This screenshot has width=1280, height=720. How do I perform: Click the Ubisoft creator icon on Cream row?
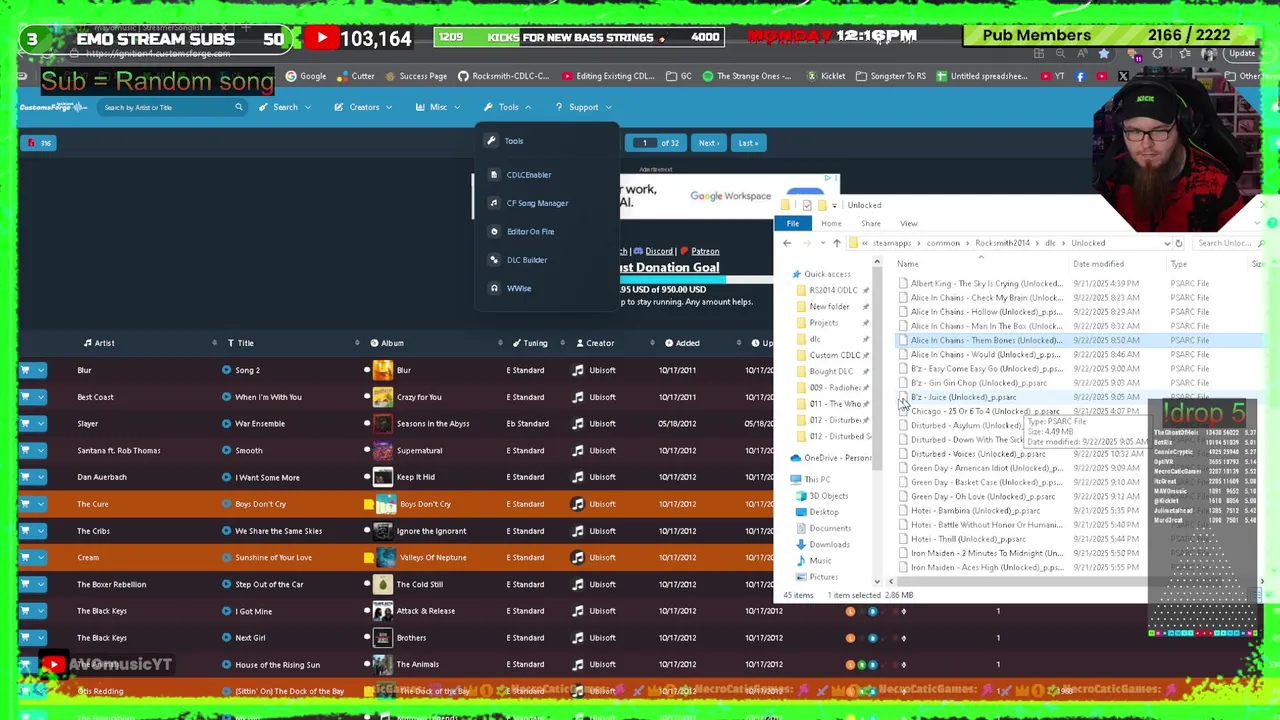(x=577, y=557)
